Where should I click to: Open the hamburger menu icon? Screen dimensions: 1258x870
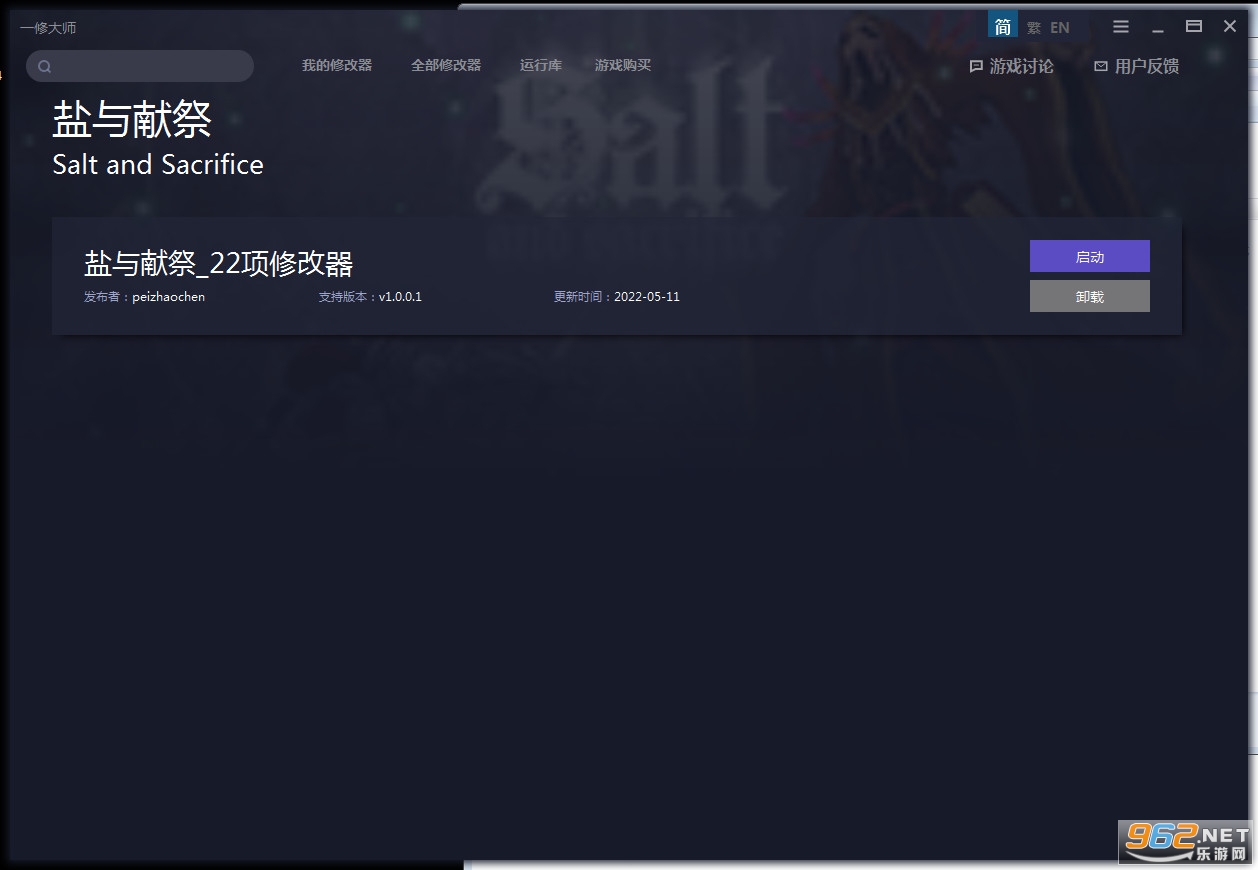pos(1121,27)
